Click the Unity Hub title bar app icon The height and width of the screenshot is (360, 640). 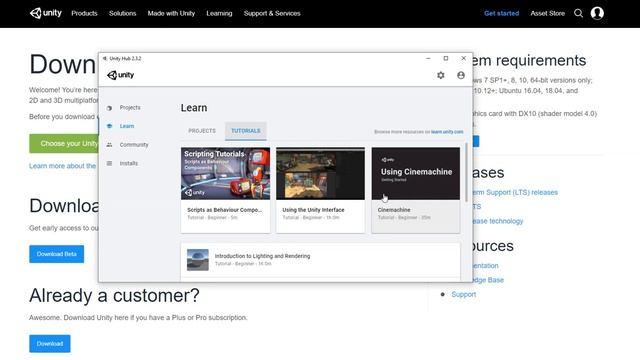pos(105,58)
